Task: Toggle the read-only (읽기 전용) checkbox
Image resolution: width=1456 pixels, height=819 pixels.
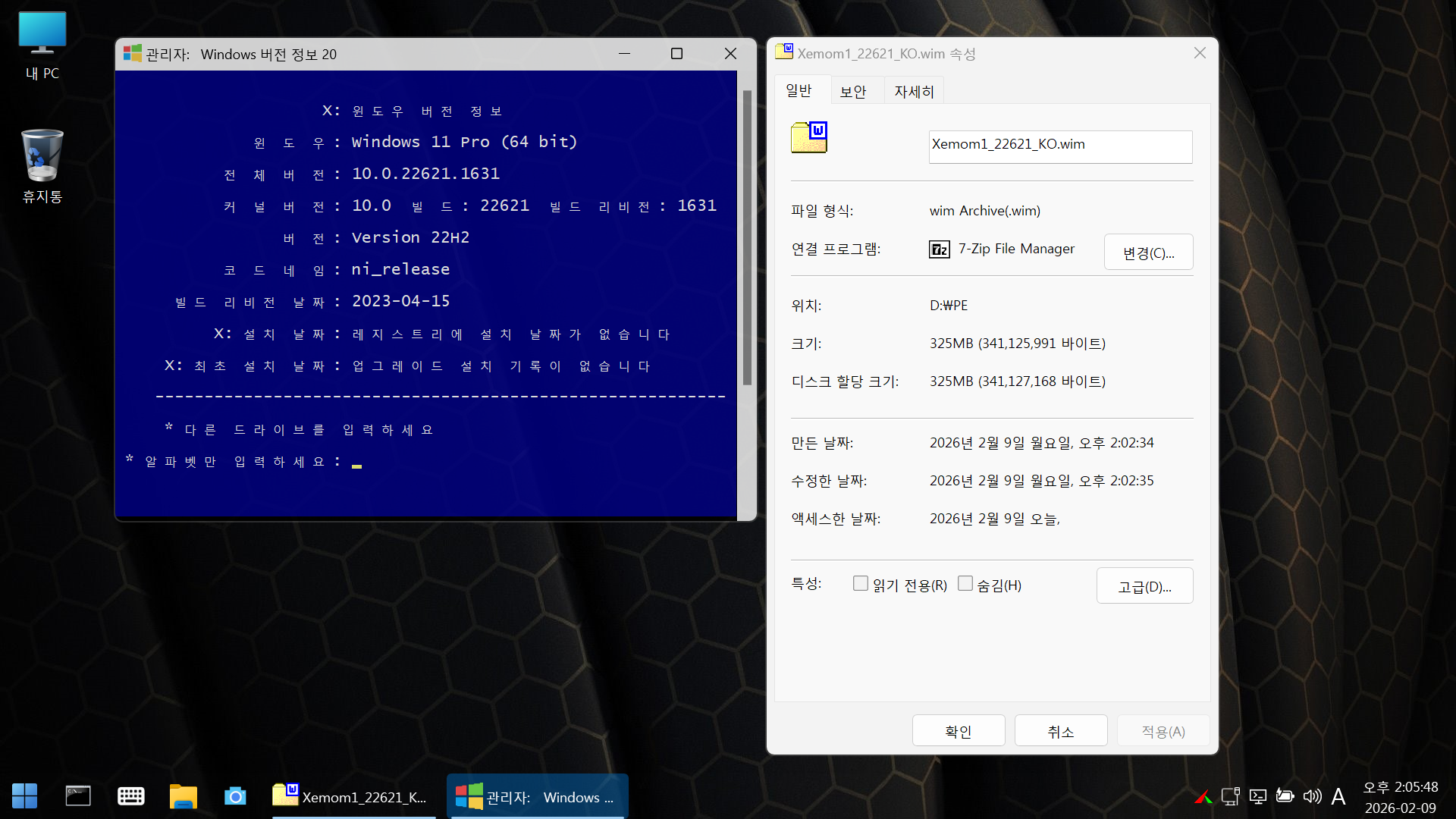Action: pyautogui.click(x=860, y=583)
